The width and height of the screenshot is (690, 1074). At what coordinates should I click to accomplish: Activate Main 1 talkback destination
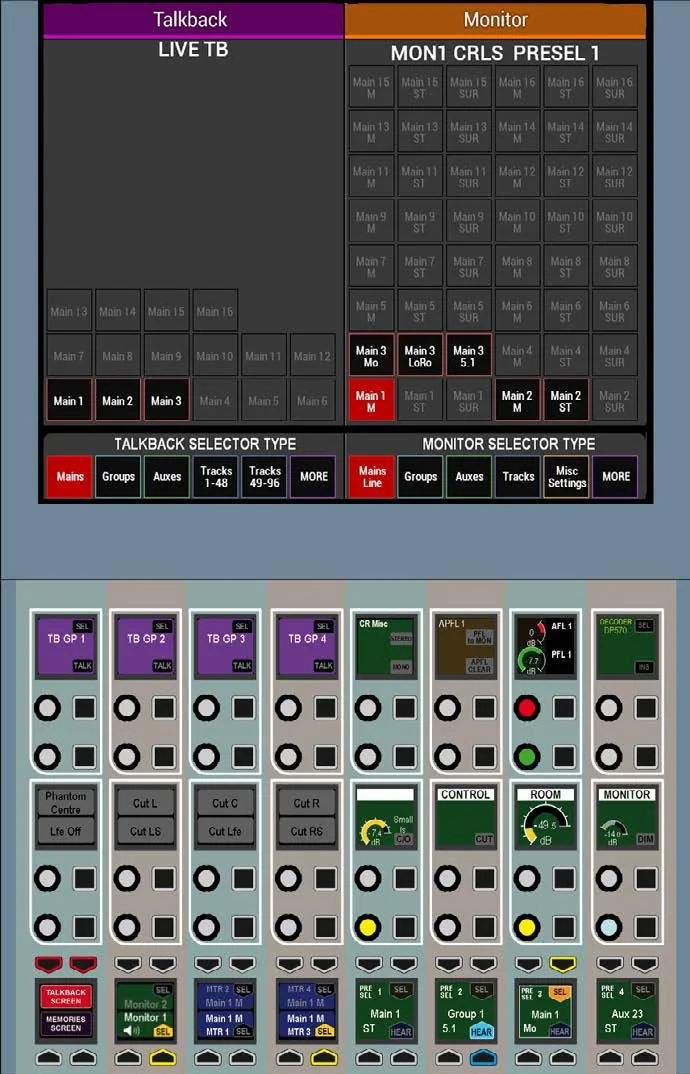click(69, 401)
